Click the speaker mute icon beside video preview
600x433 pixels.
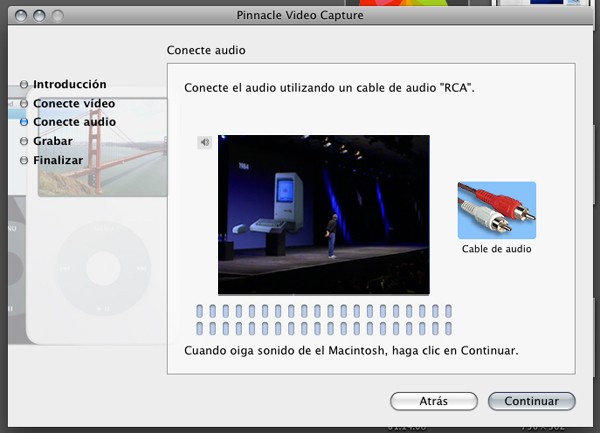click(x=205, y=142)
